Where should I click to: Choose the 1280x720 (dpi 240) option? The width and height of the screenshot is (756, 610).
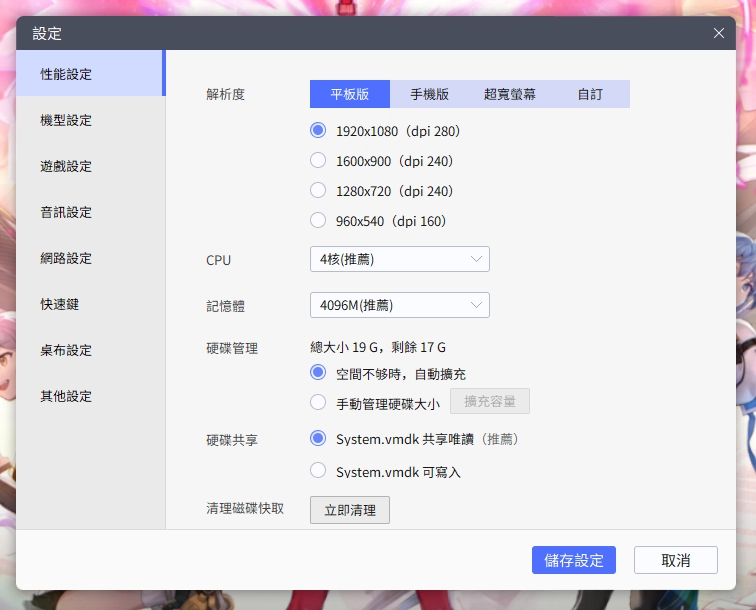(319, 190)
